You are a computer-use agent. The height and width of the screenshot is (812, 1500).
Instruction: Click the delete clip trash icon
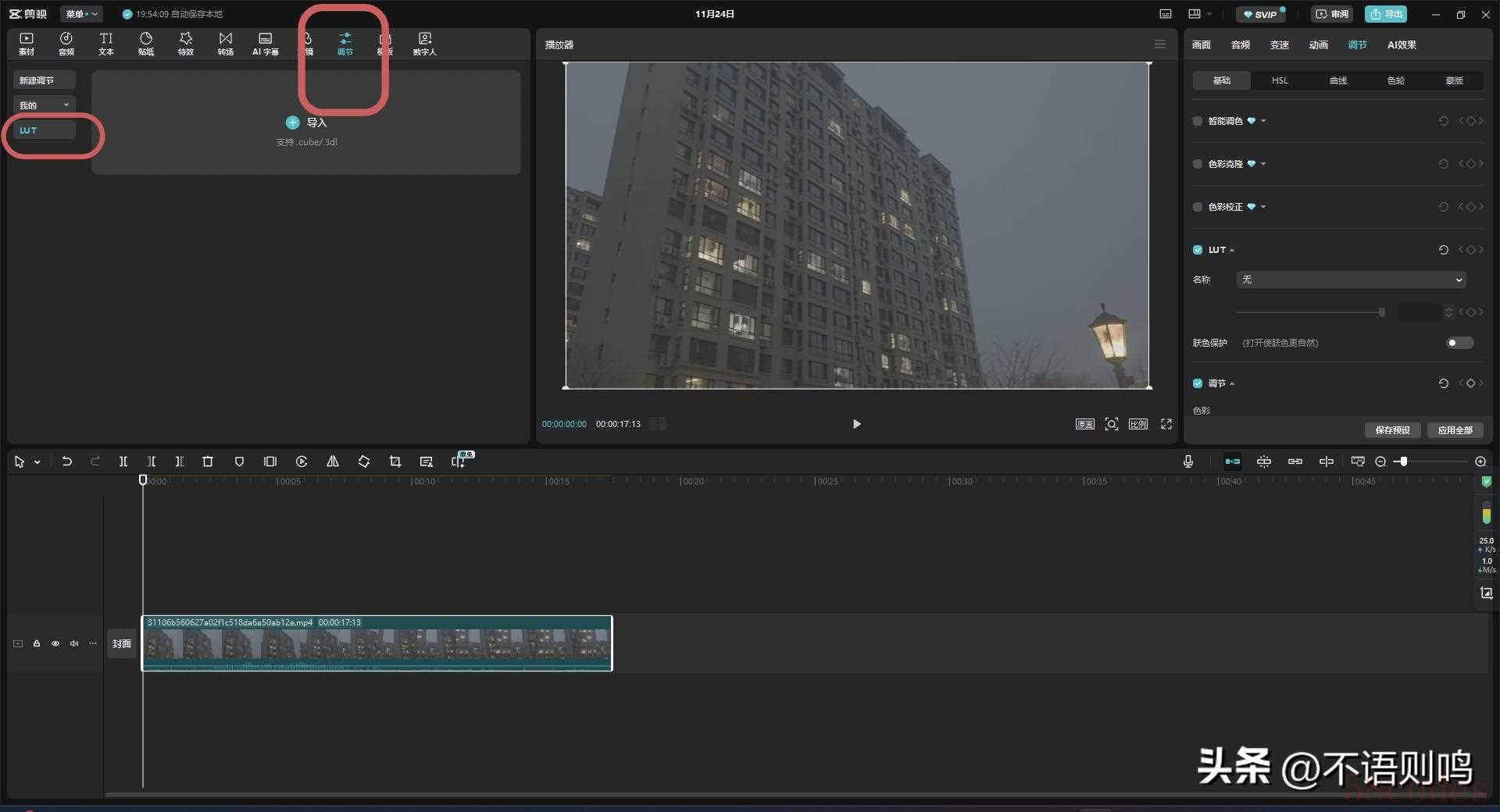pyautogui.click(x=208, y=461)
